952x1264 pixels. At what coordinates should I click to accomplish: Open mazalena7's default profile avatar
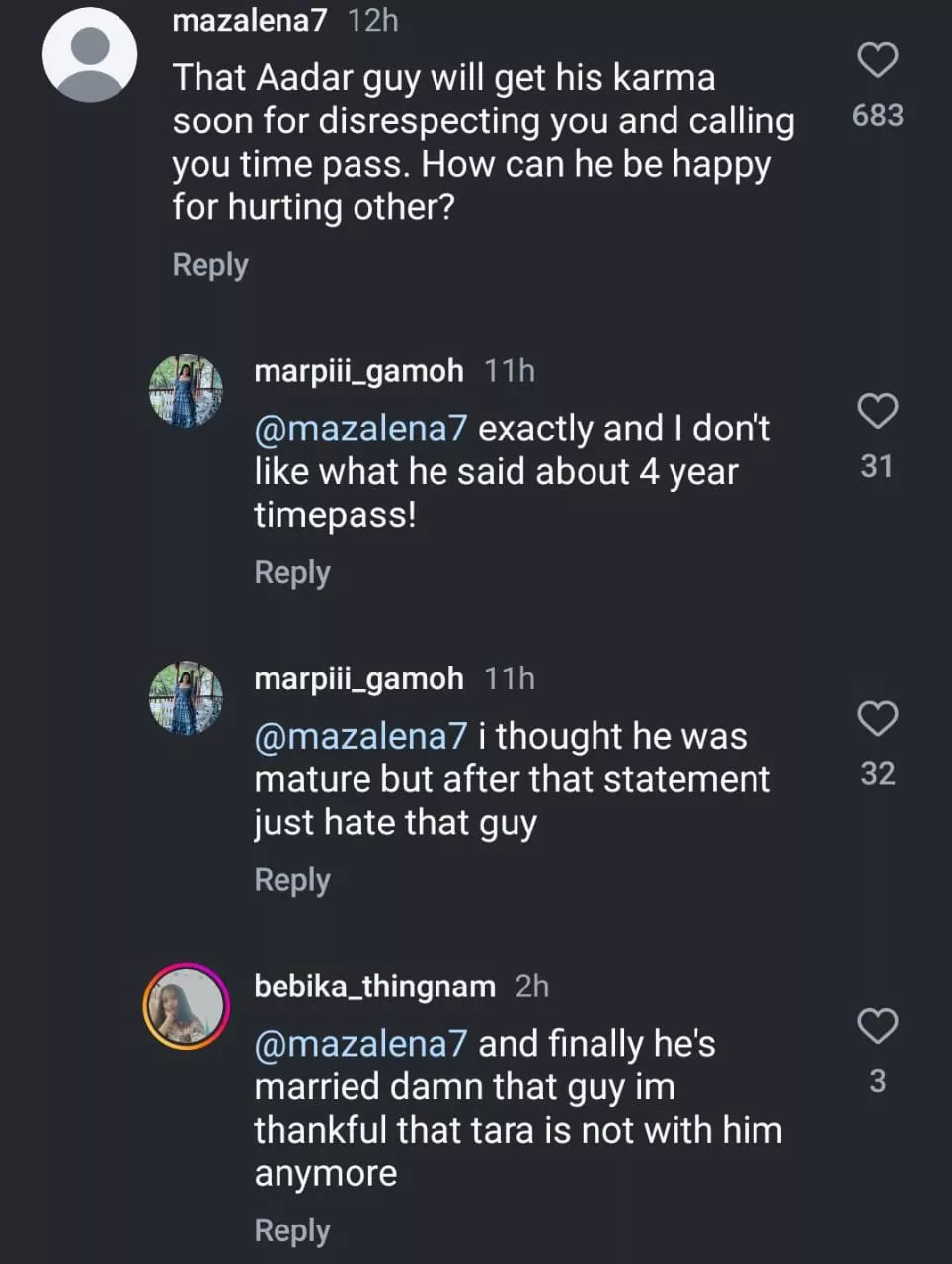(x=90, y=54)
